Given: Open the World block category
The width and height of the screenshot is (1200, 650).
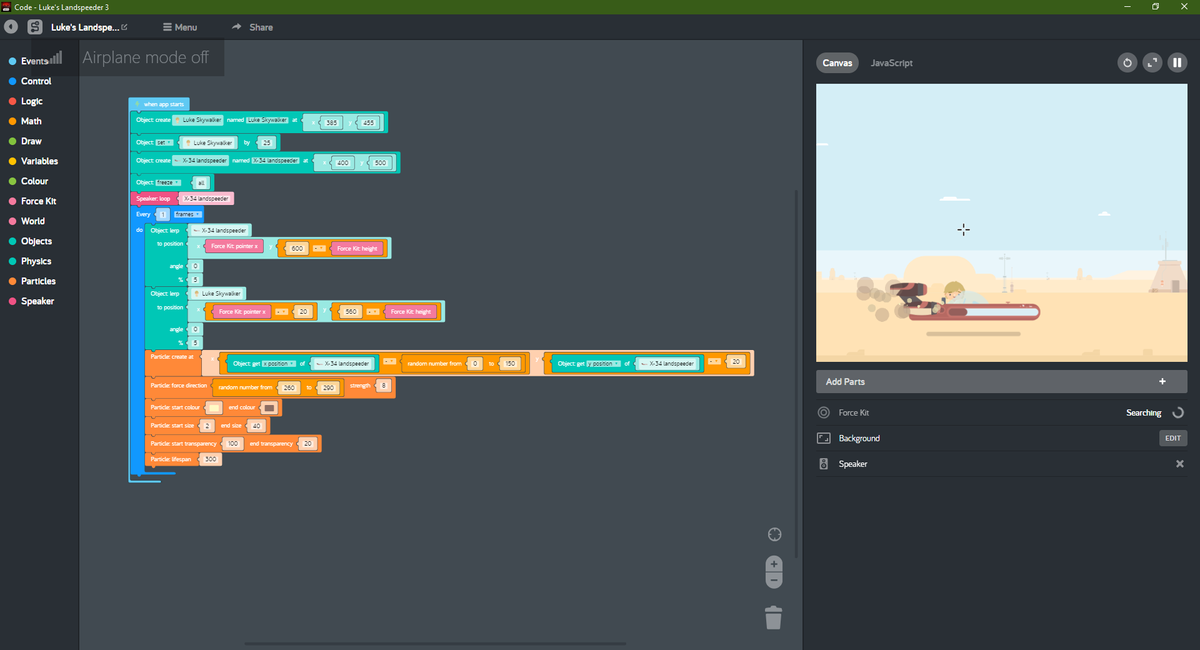Looking at the screenshot, I should click(27, 221).
